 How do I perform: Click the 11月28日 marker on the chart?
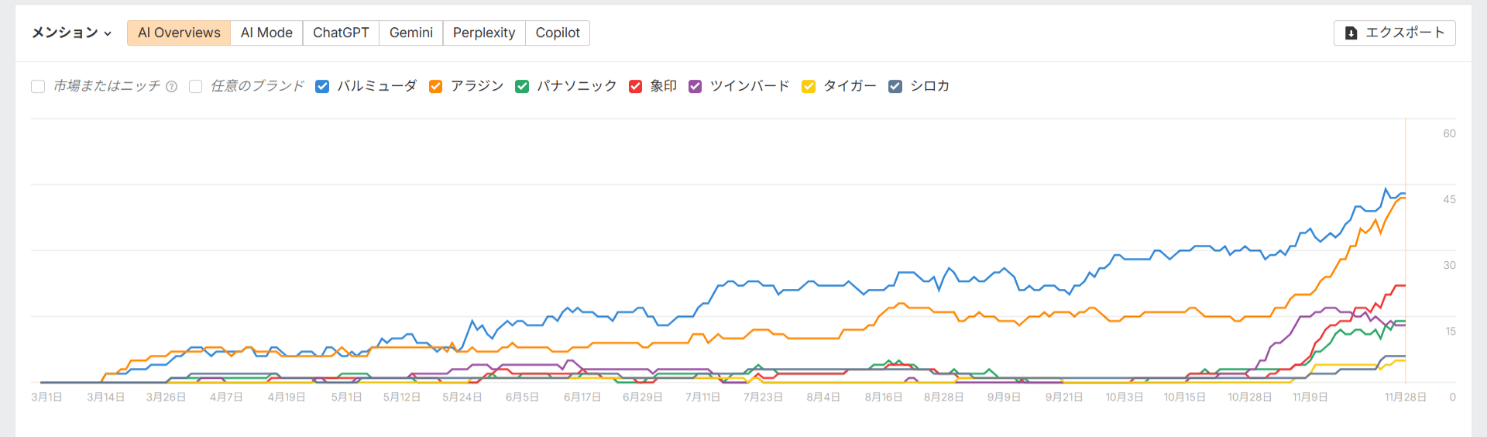(x=1405, y=396)
